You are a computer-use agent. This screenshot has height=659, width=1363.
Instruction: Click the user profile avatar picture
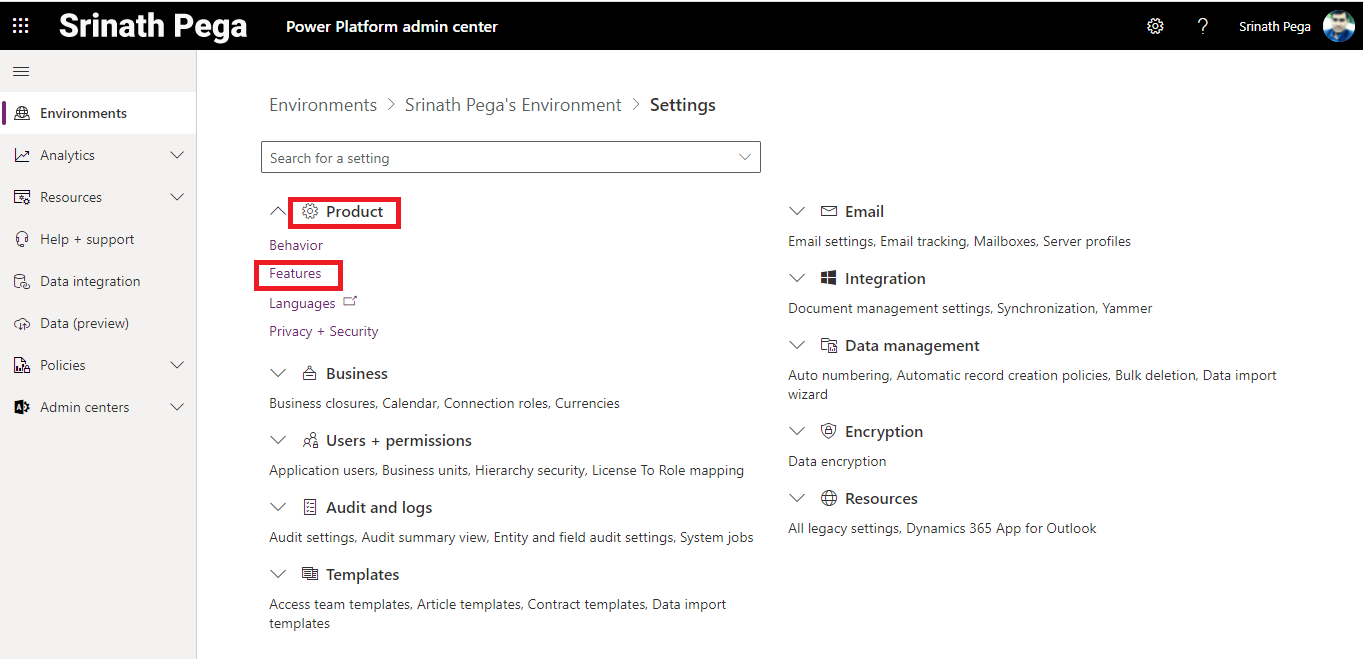point(1338,26)
